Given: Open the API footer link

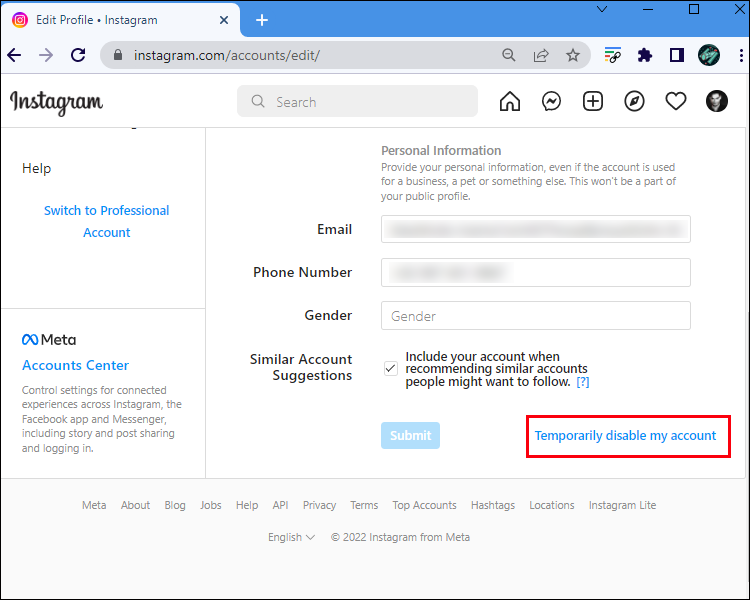Looking at the screenshot, I should point(280,505).
